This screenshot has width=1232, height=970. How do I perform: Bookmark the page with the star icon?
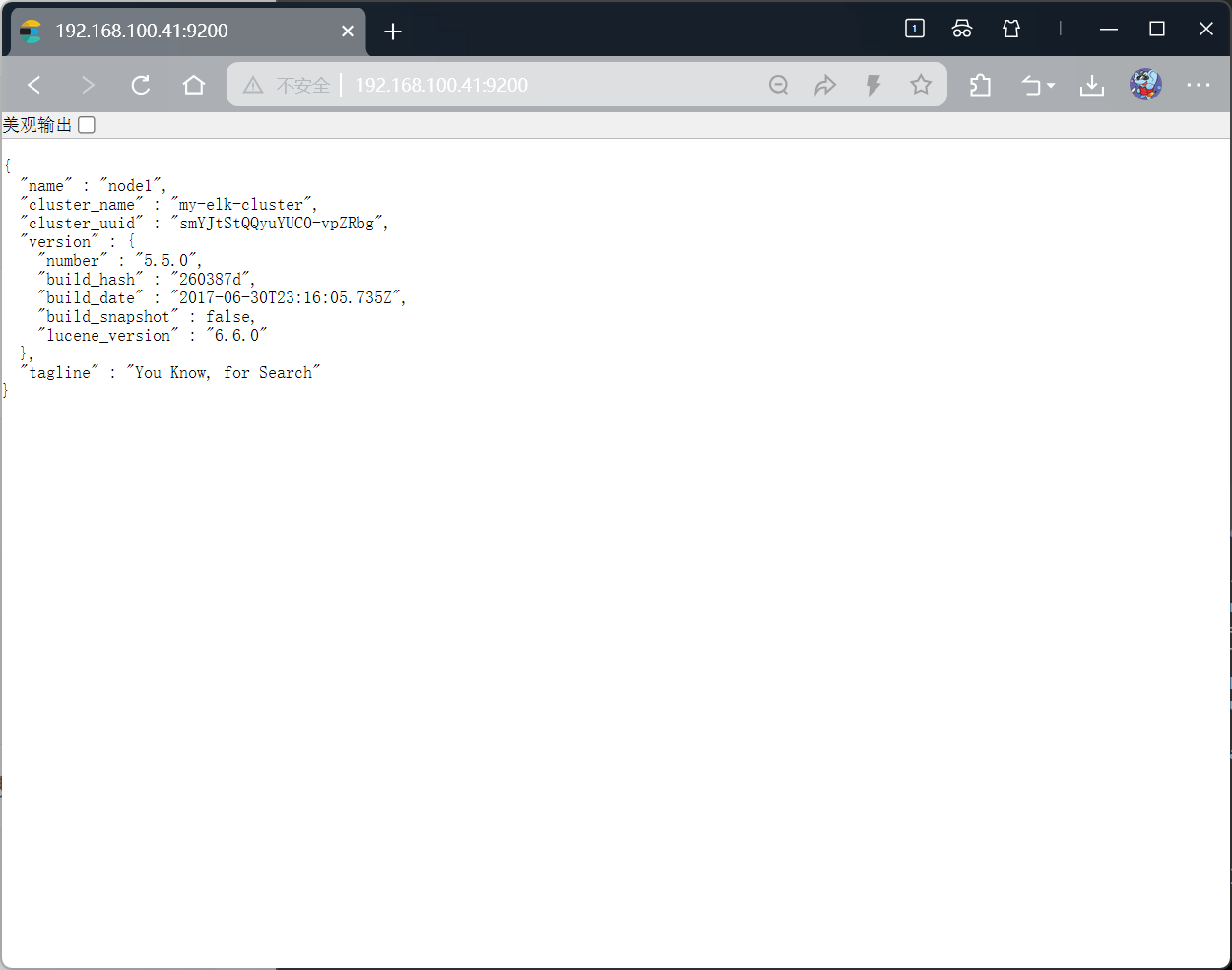tap(921, 85)
